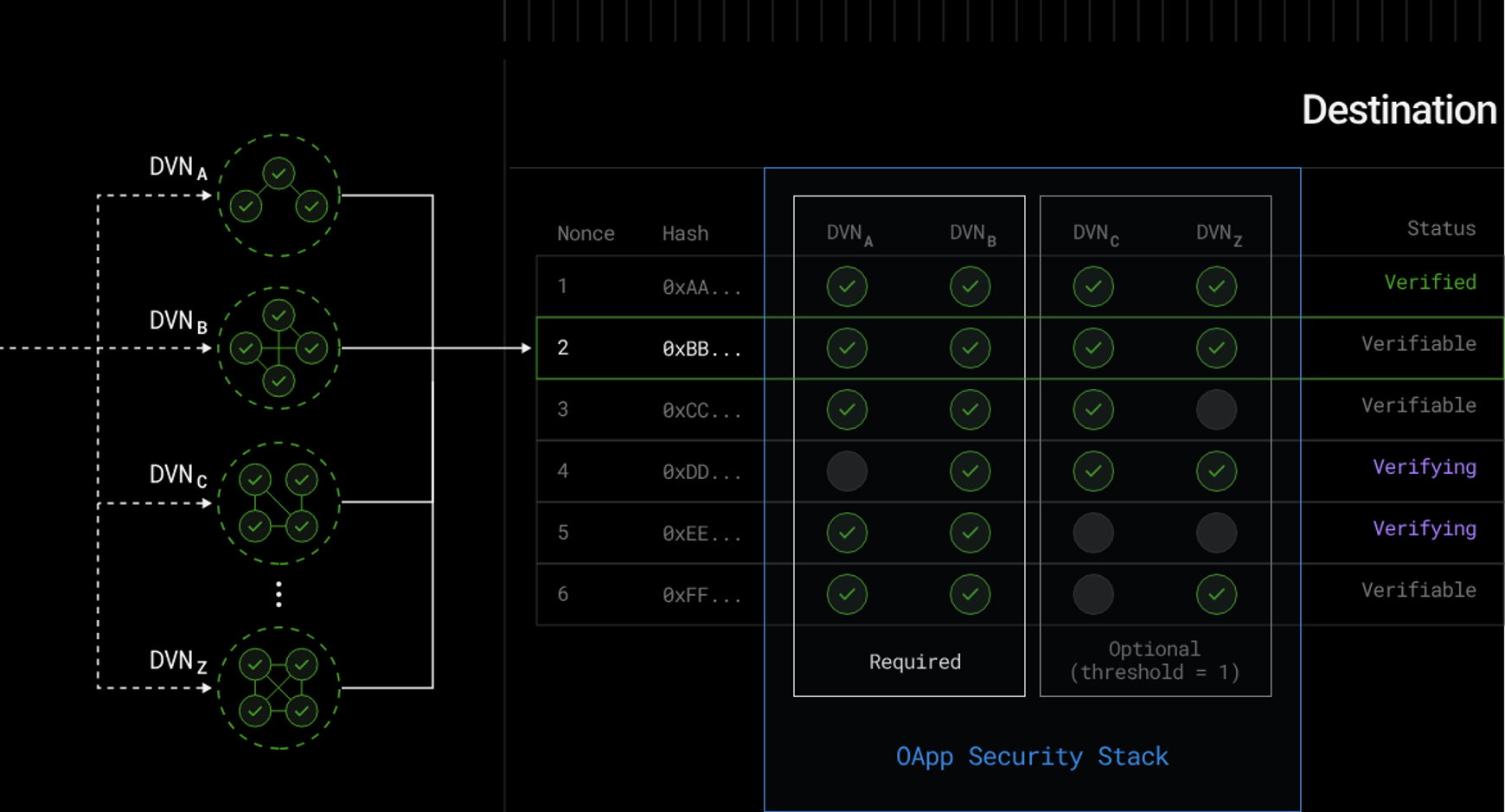Viewport: 1505px width, 812px height.
Task: Toggle empty DVN A circle in nonce 4 row
Action: tap(847, 471)
